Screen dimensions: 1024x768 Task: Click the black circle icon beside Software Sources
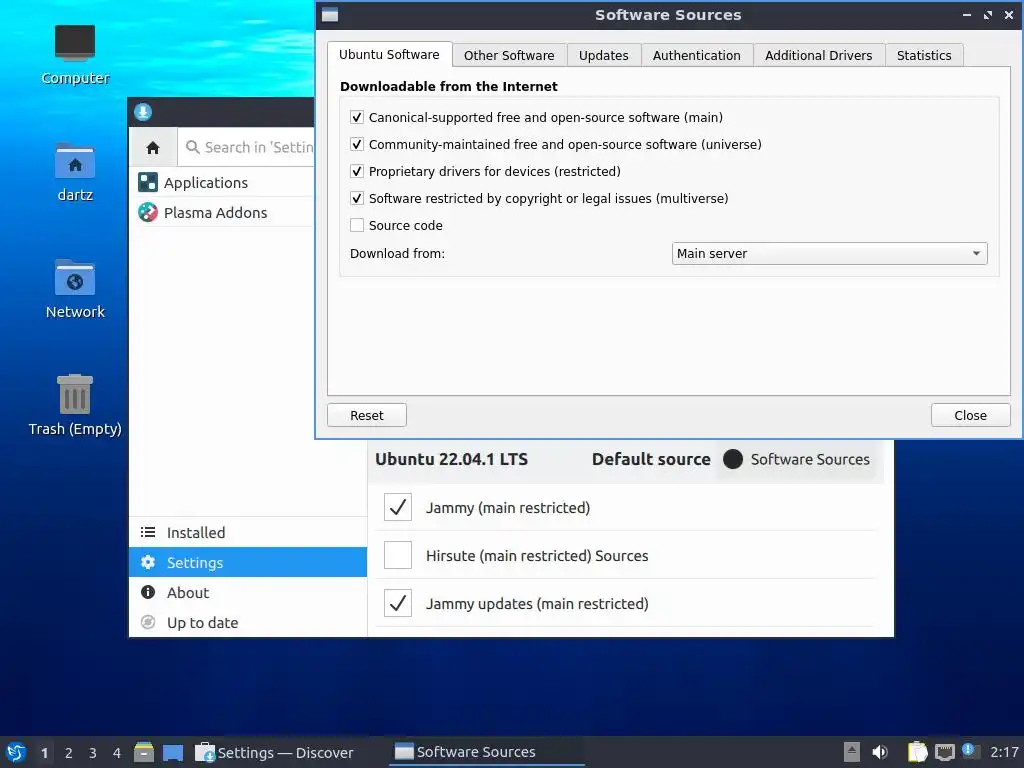tap(733, 459)
